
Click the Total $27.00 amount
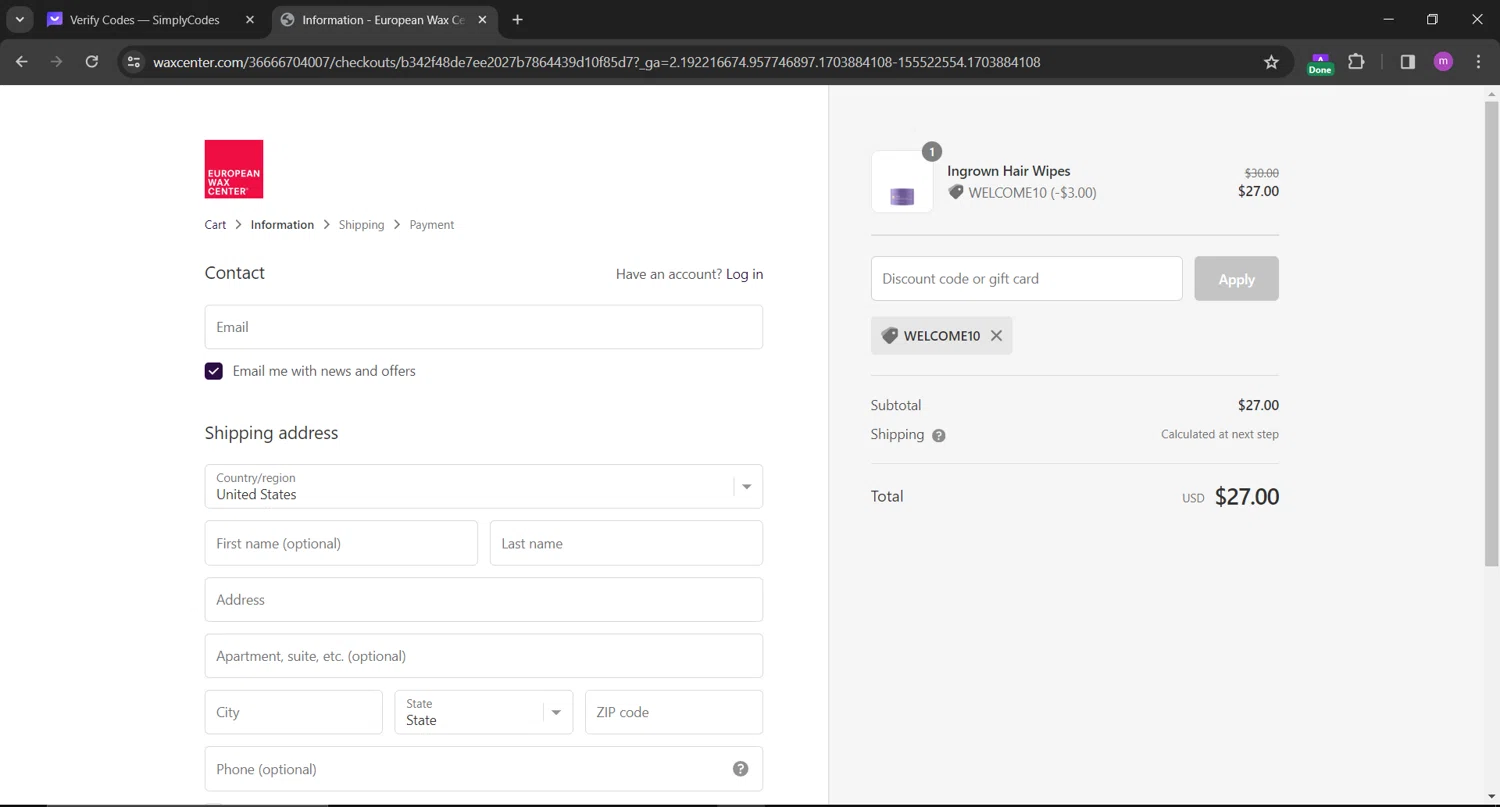tap(1247, 497)
